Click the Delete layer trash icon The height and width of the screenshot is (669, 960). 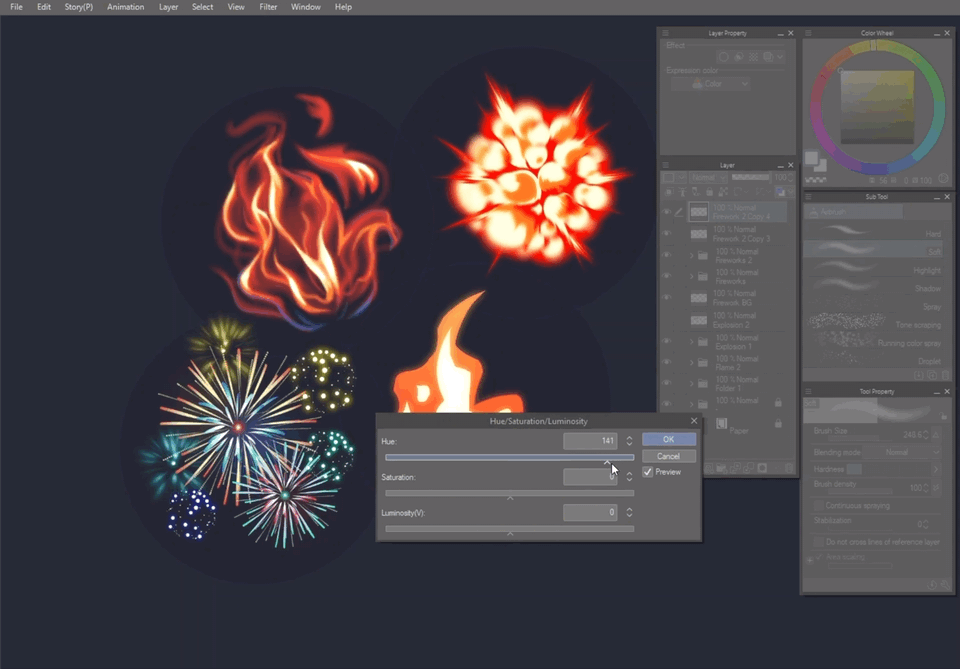(x=789, y=468)
